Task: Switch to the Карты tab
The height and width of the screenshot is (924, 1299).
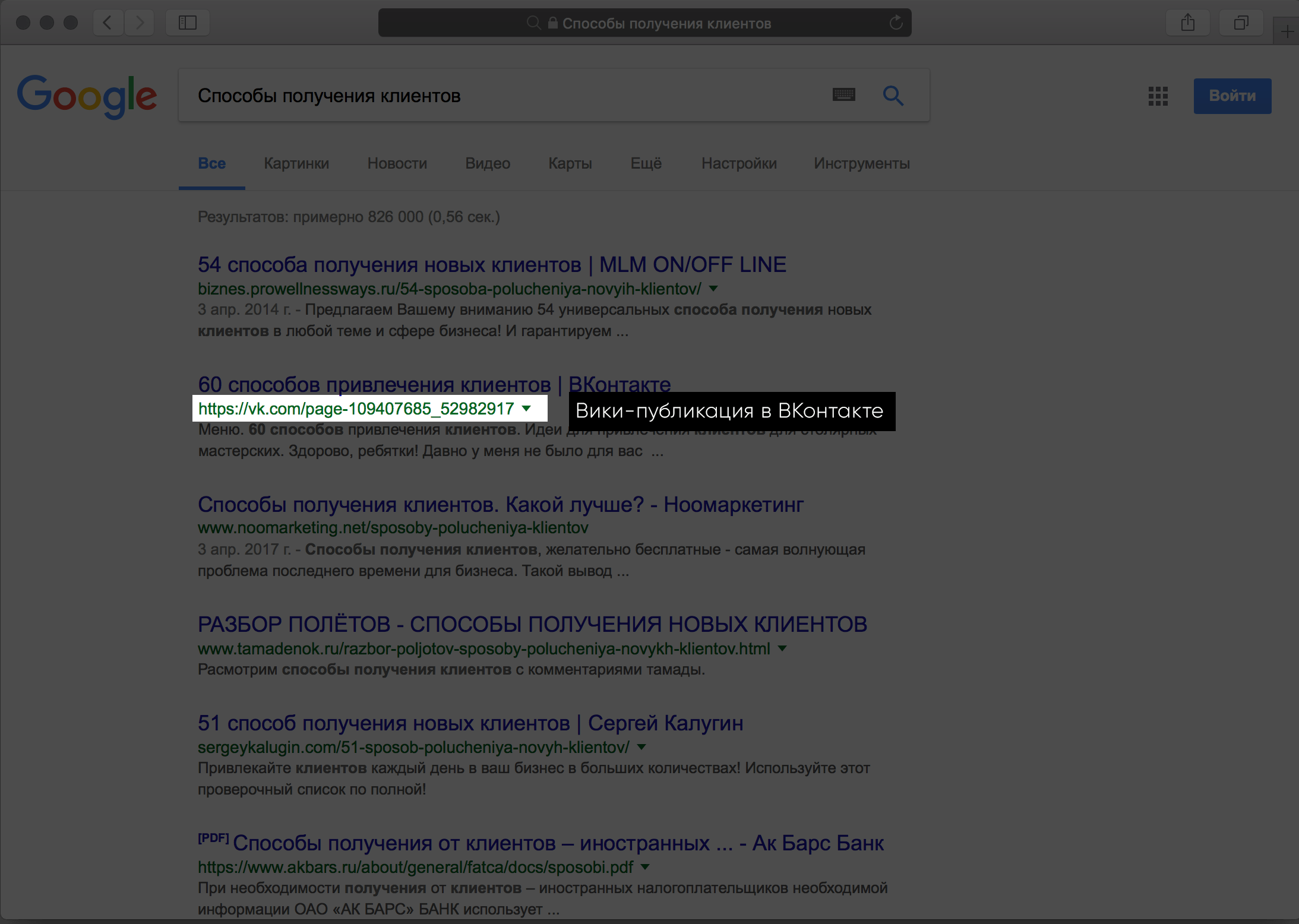Action: (570, 163)
